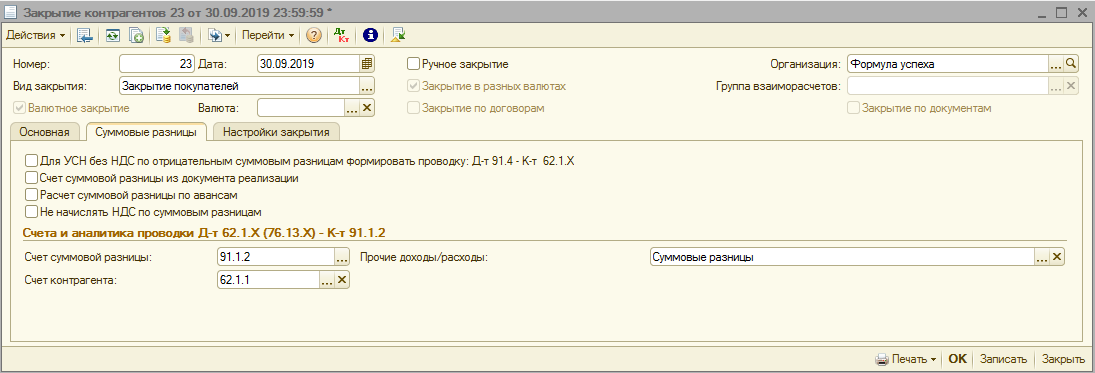Open selection for Вид закрытия field
The width and height of the screenshot is (1095, 373).
click(x=367, y=86)
